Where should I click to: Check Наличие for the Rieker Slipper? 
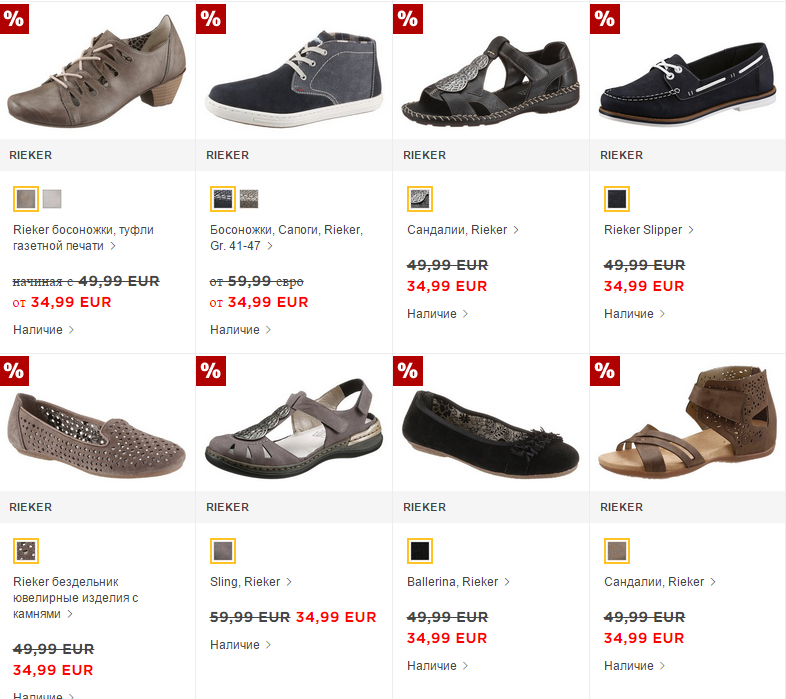[629, 314]
